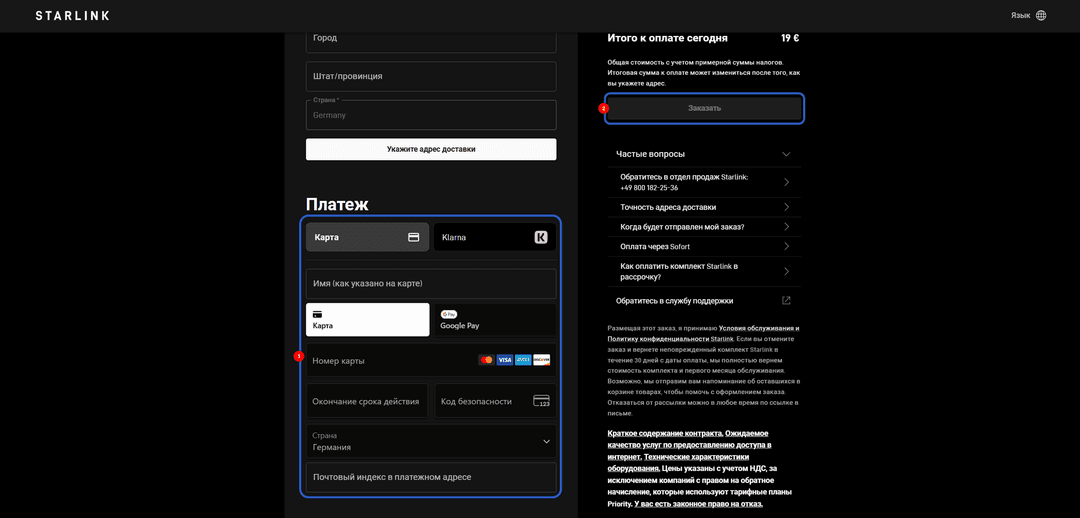Click the Платеж heading
The image size is (1080, 518).
(338, 205)
